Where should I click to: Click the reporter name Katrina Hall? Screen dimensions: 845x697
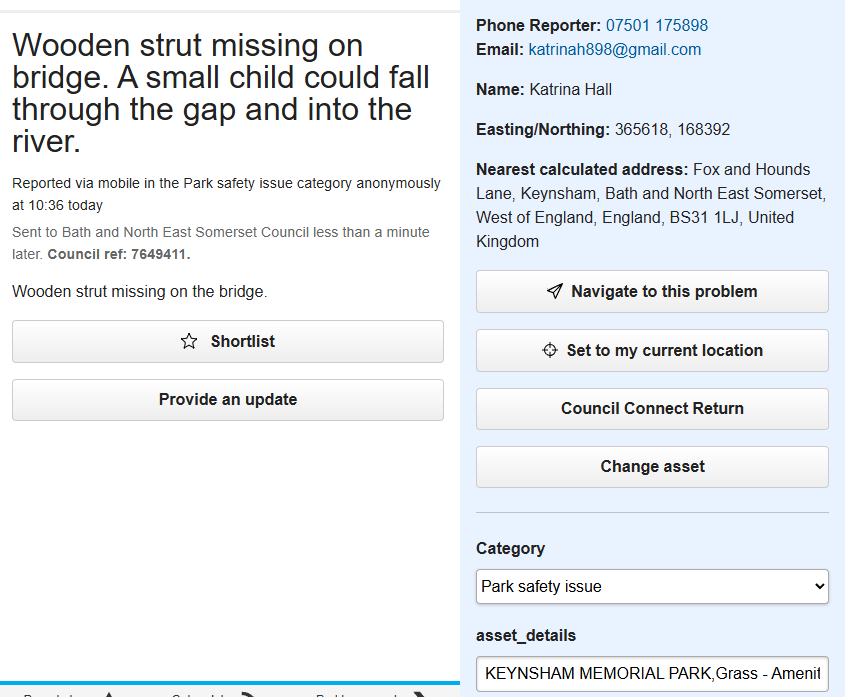tap(570, 89)
